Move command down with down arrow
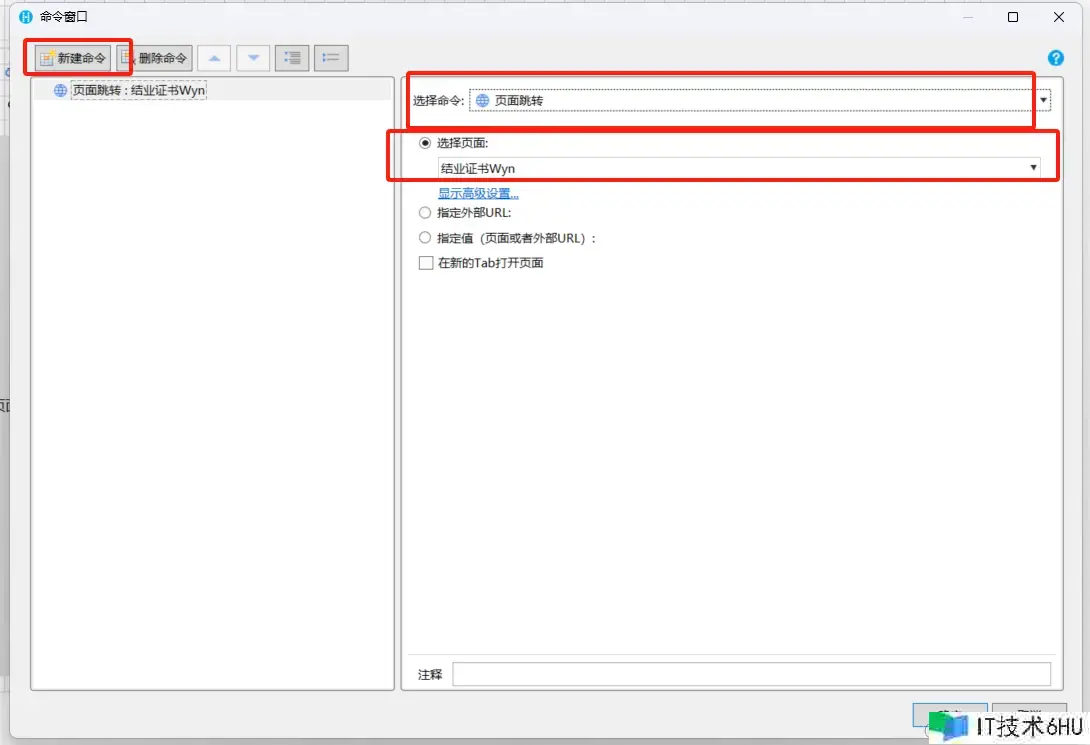This screenshot has width=1090, height=745. click(253, 58)
